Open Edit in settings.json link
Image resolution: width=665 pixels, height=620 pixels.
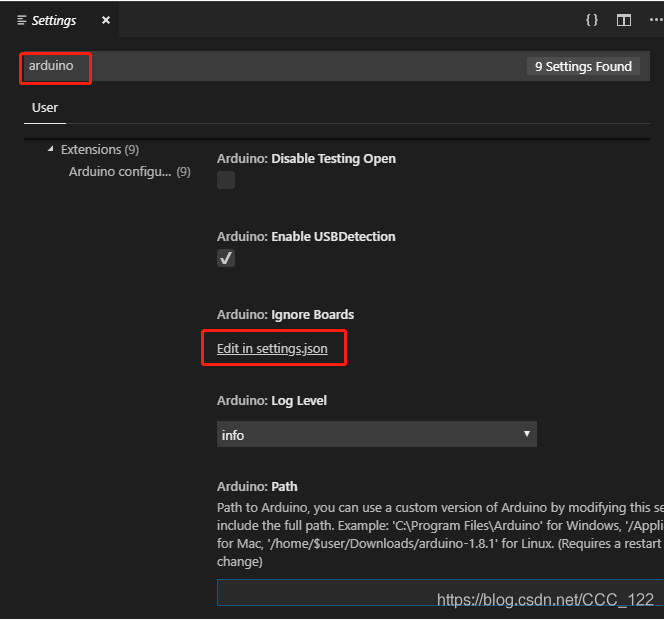pyautogui.click(x=272, y=349)
